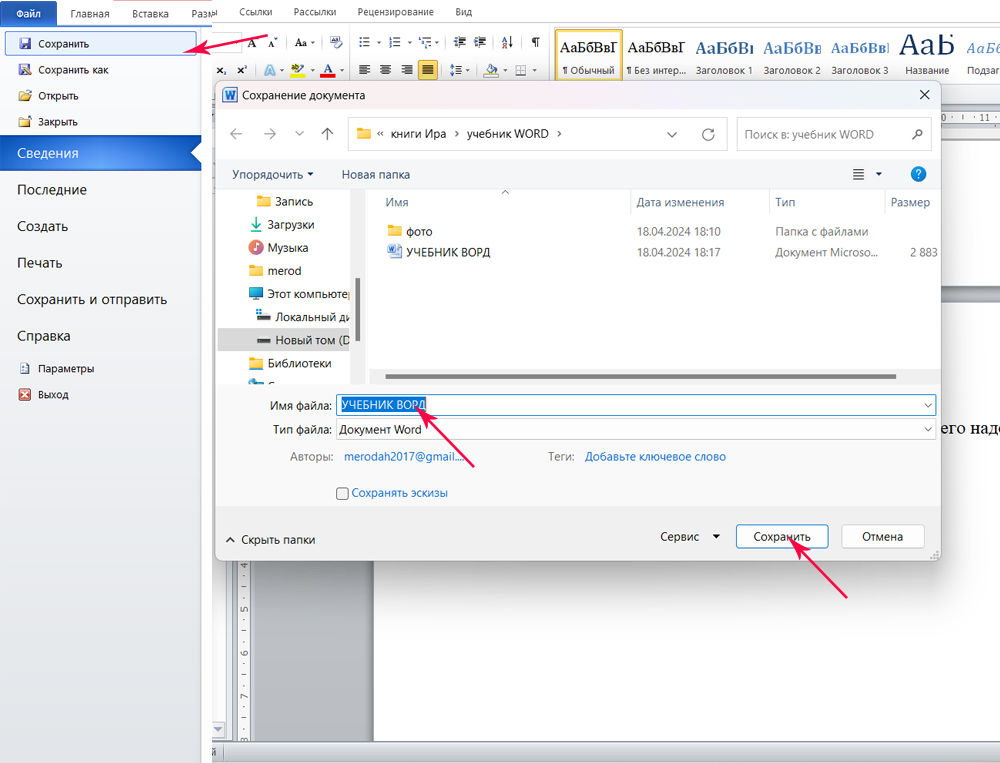Click the Отмена button
This screenshot has height=763, width=1000.
pos(882,537)
